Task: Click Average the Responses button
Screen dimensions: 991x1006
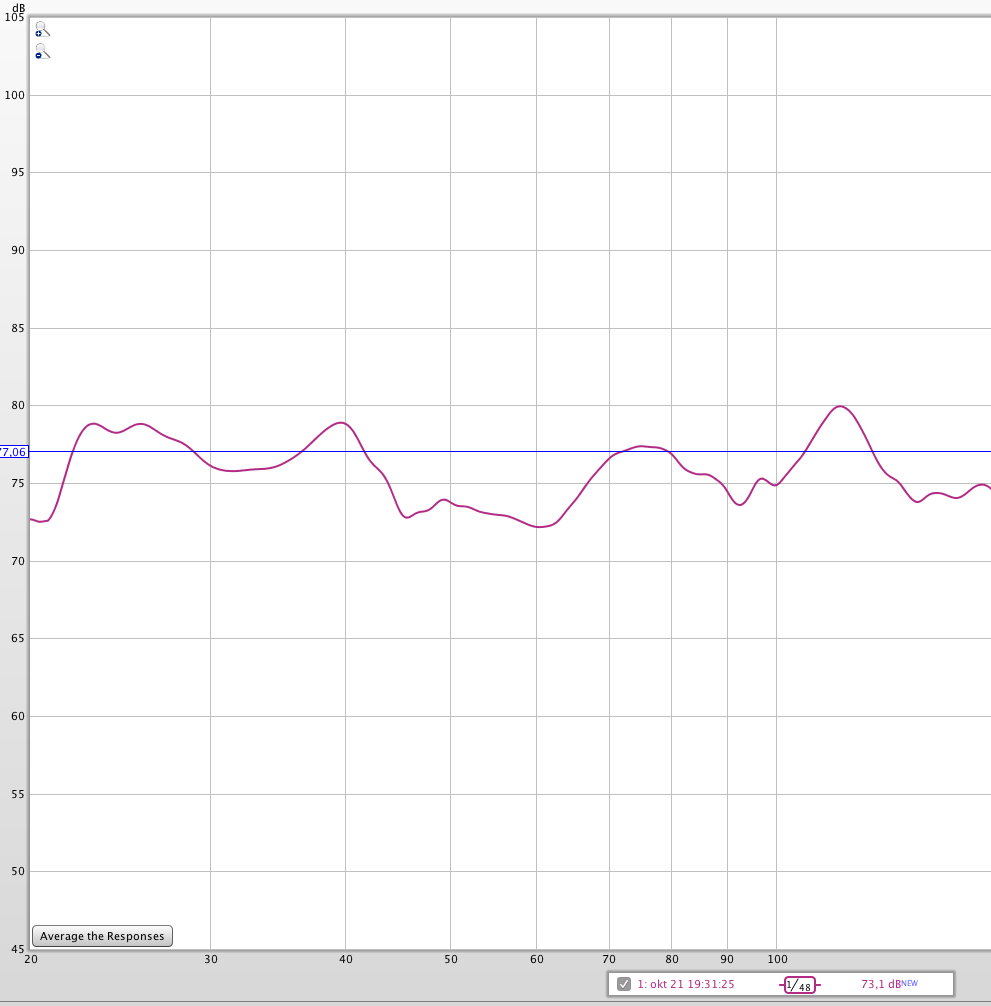Action: pyautogui.click(x=102, y=935)
